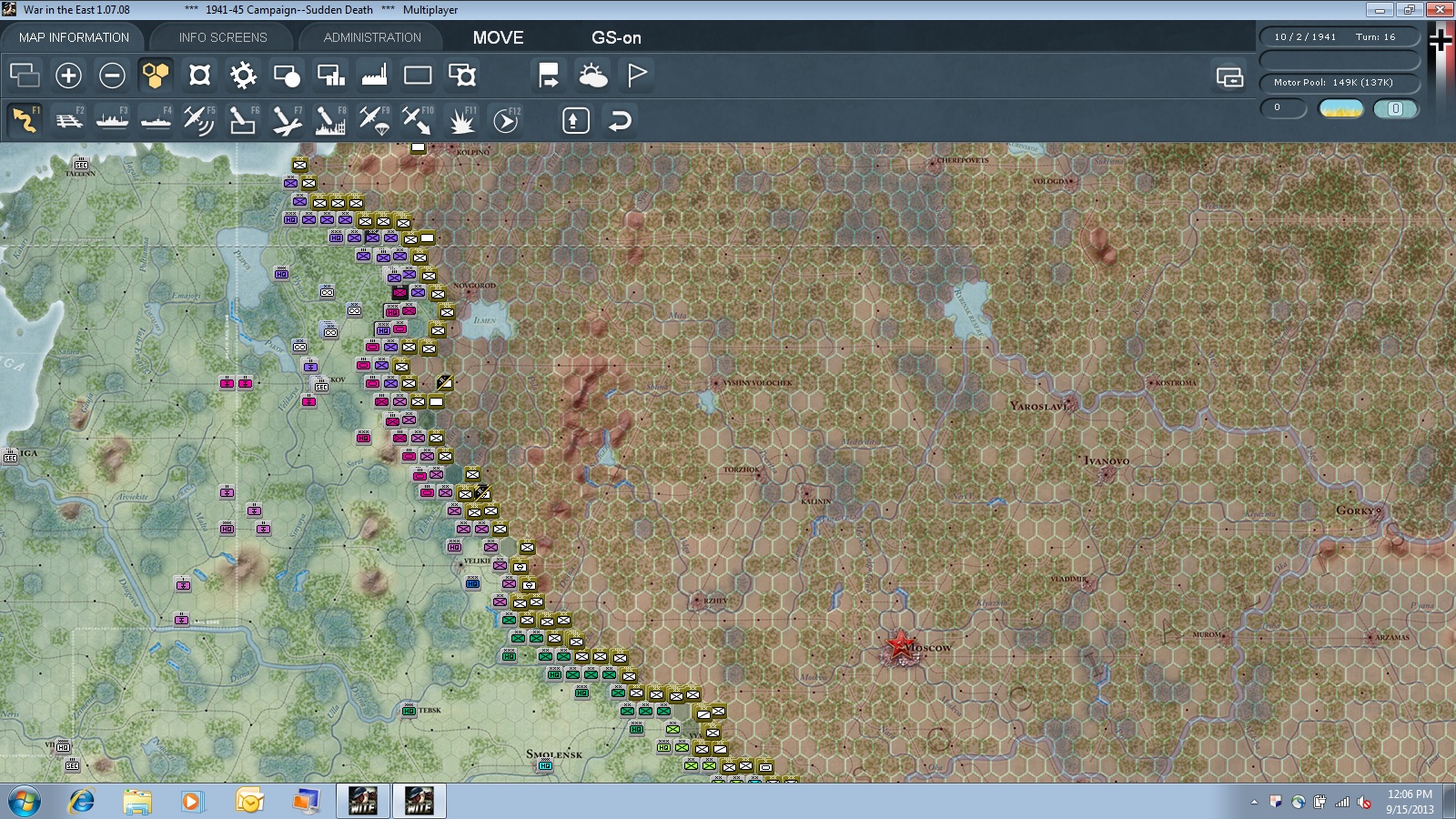Select the F3 naval transport mode
This screenshot has width=1456, height=819.
tap(112, 120)
